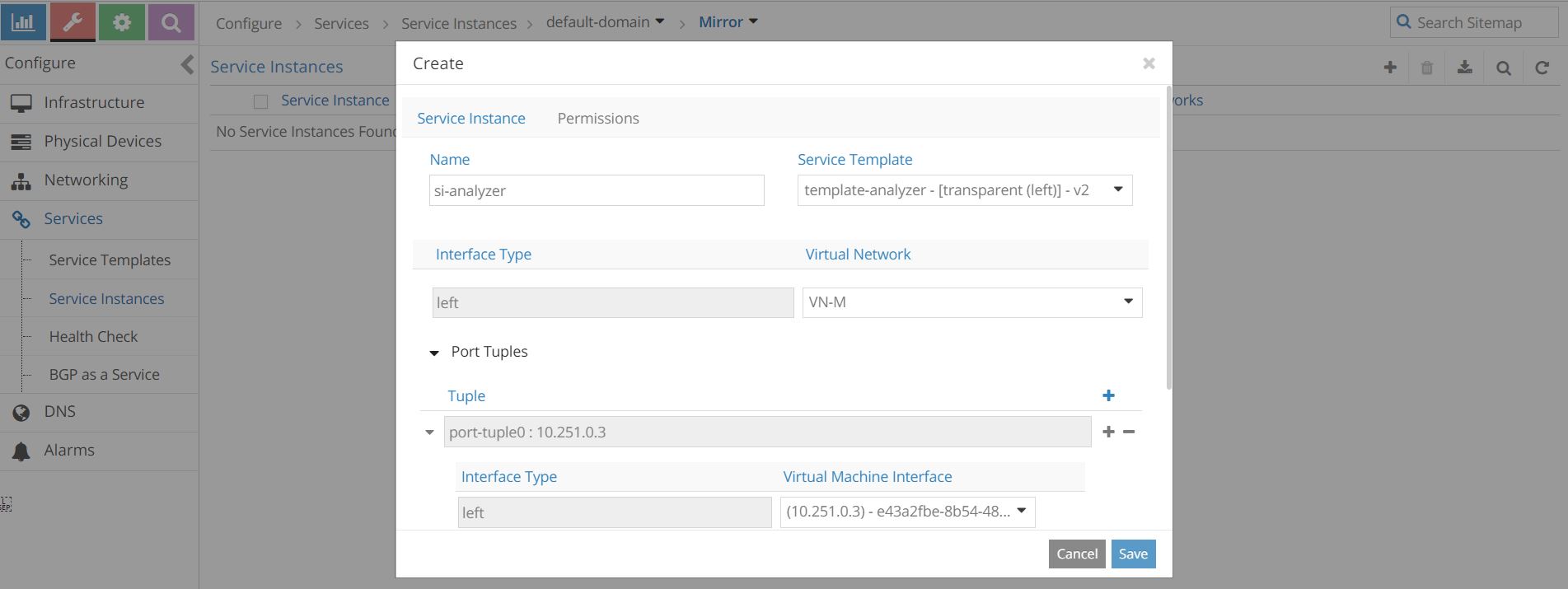Click Service Instances breadcrumb link

[459, 24]
